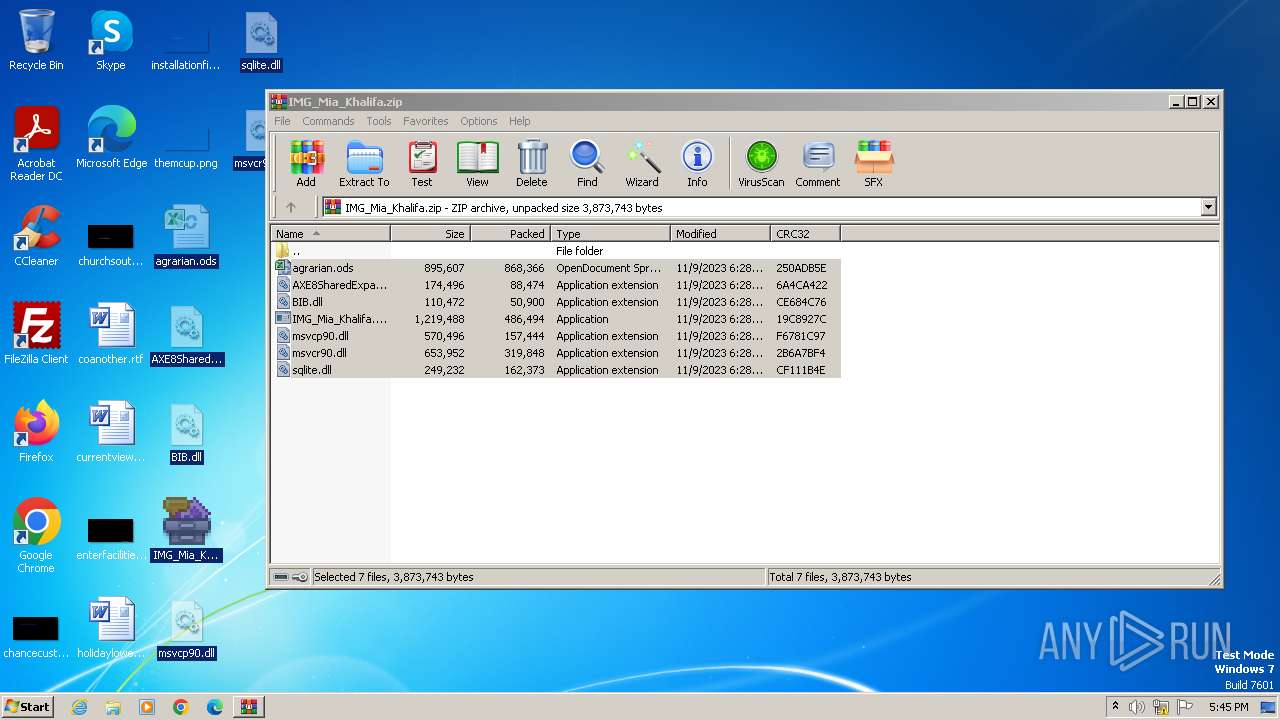The height and width of the screenshot is (720, 1280).
Task: Sort by the Name column header
Action: click(330, 234)
